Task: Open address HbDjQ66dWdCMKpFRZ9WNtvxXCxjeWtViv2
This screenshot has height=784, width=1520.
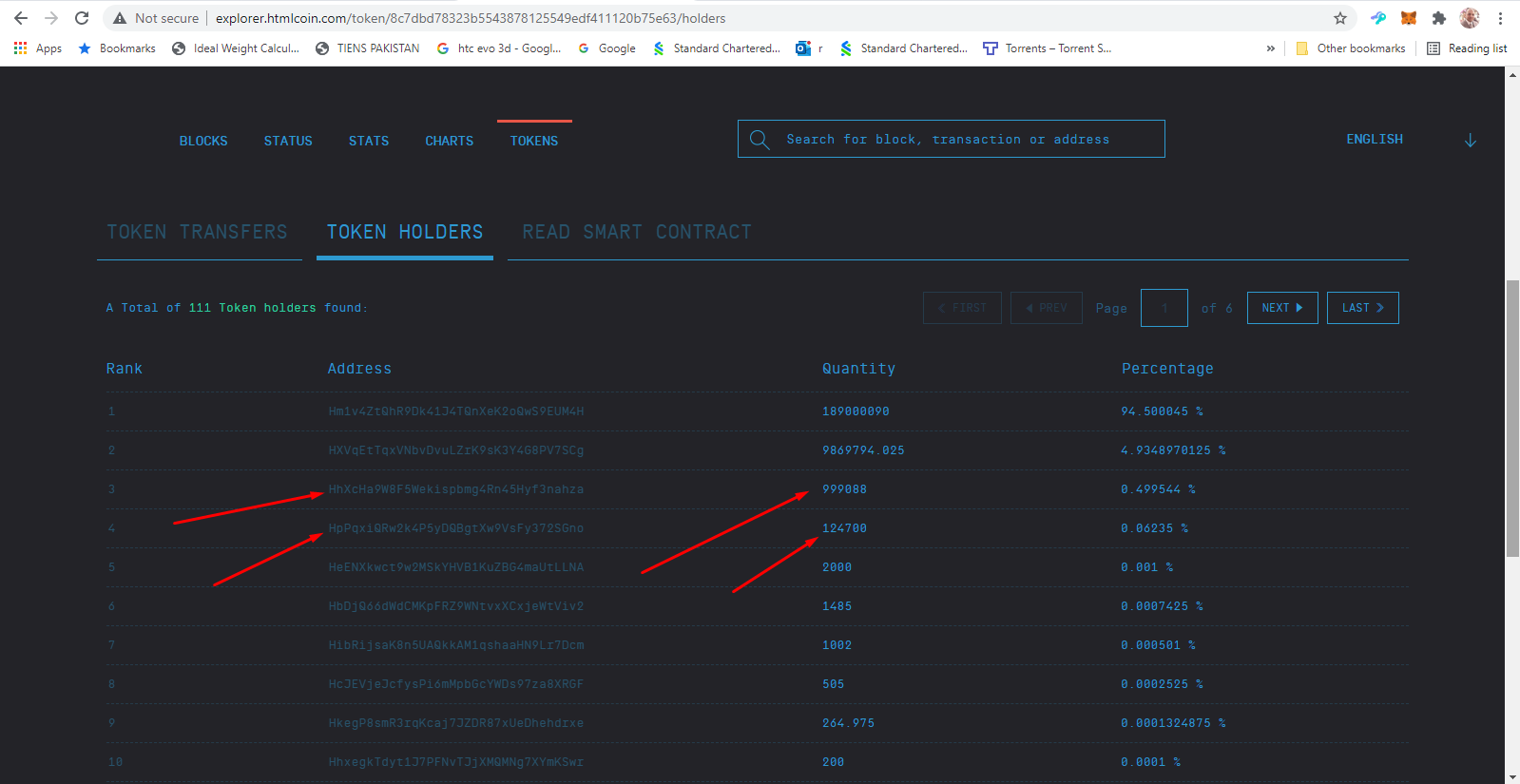Action: coord(456,606)
